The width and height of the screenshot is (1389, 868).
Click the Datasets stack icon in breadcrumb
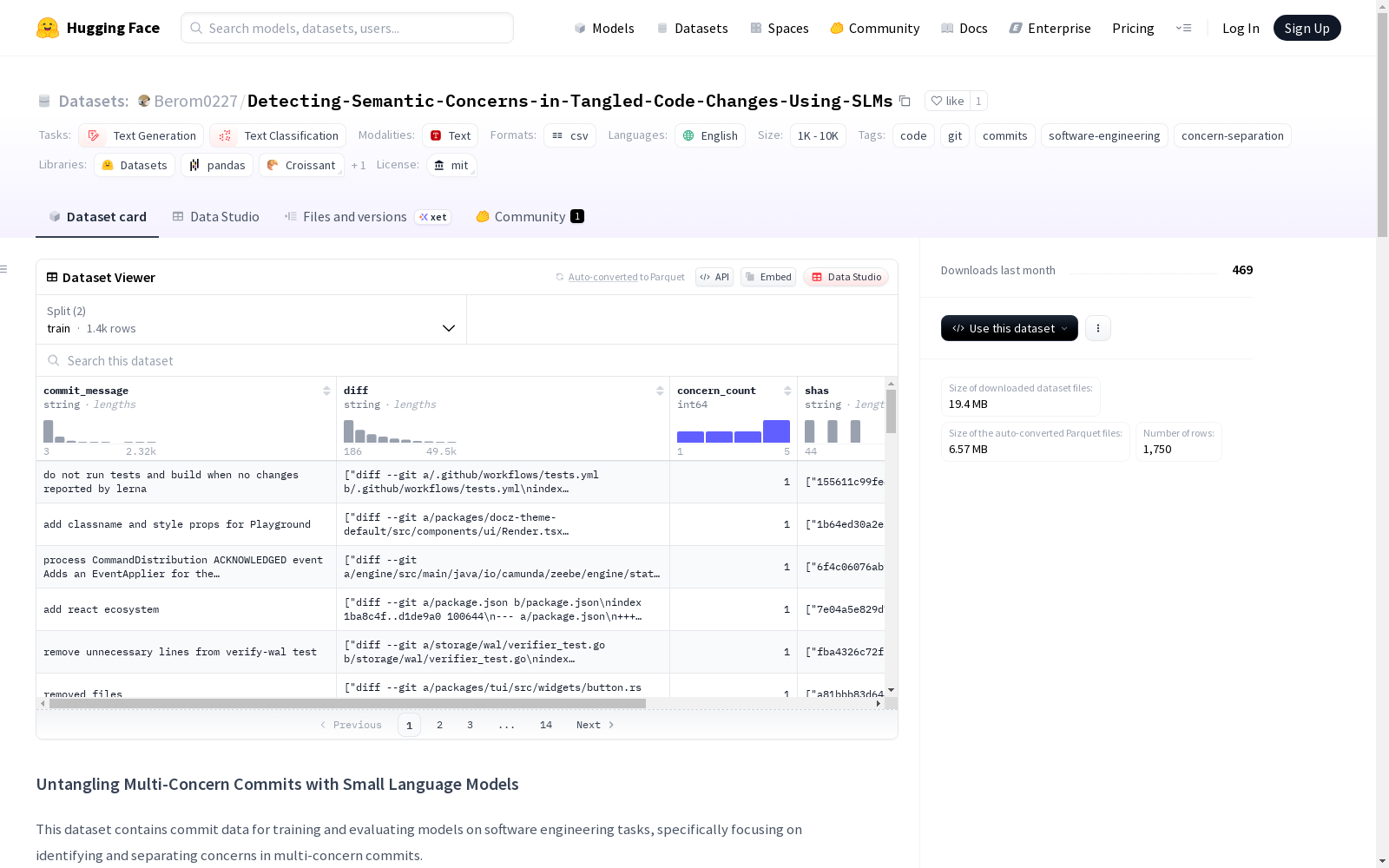(x=44, y=101)
